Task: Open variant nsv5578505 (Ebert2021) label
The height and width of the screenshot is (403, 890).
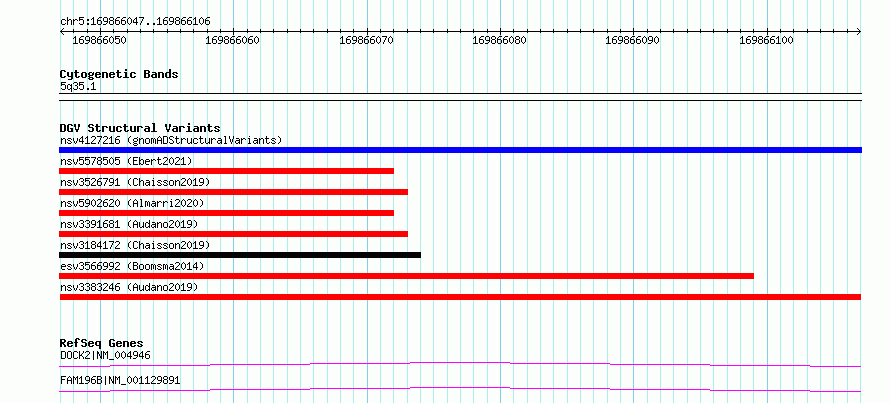Action: coord(126,161)
